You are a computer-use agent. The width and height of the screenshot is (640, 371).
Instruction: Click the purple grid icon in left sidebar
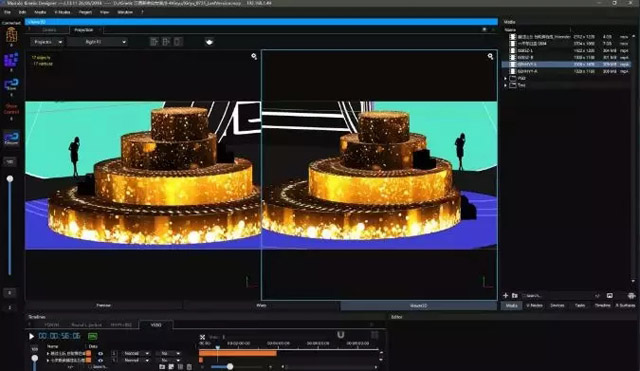[11, 60]
